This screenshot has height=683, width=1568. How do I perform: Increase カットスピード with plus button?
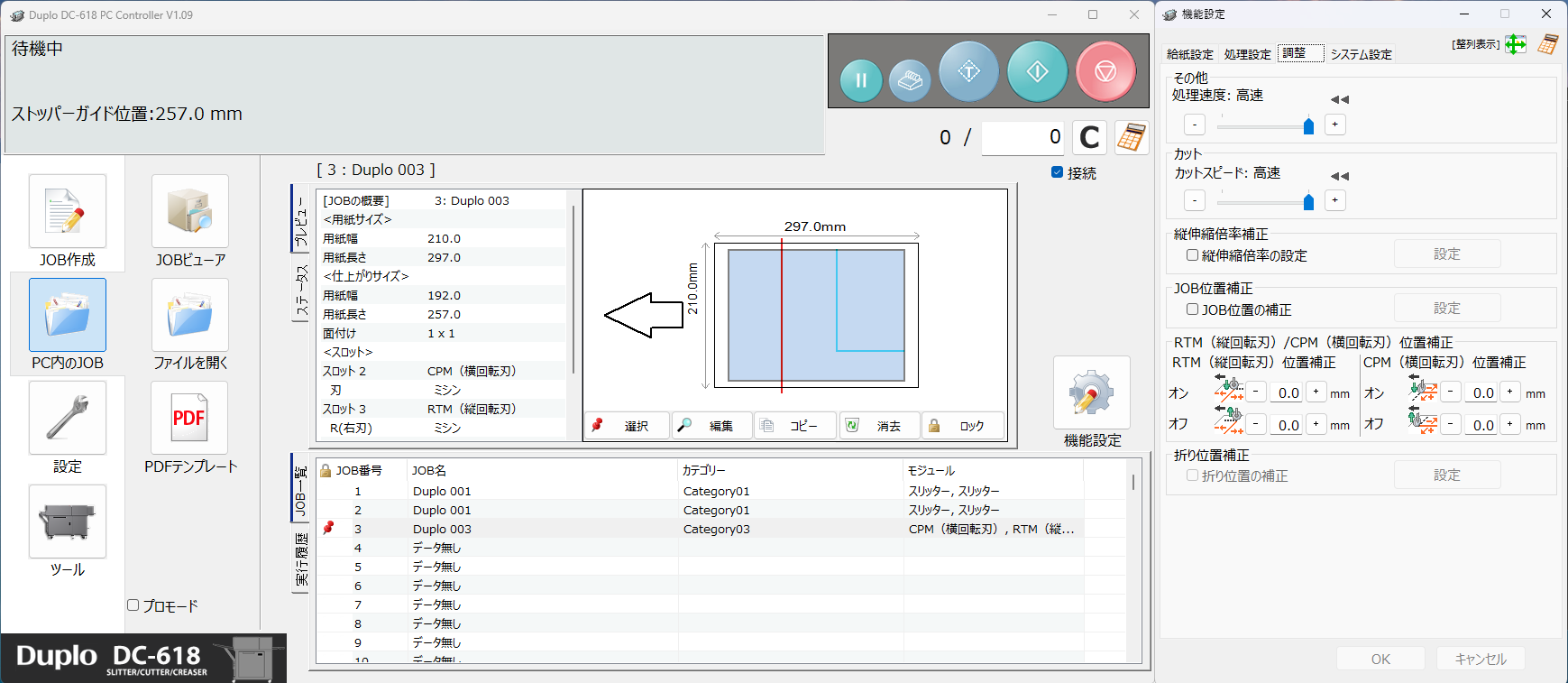[1335, 200]
